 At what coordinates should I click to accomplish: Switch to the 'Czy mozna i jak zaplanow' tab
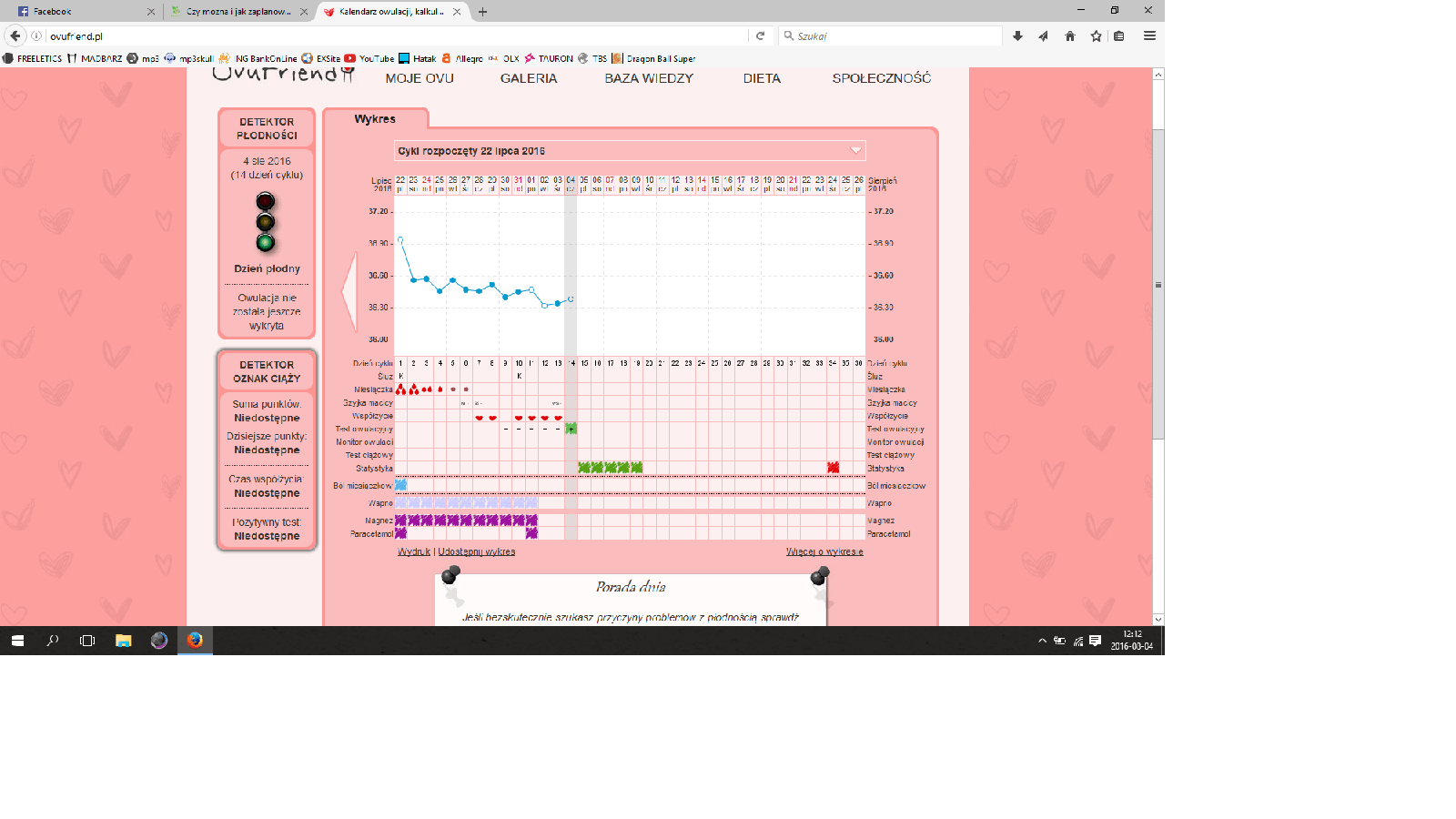(238, 12)
